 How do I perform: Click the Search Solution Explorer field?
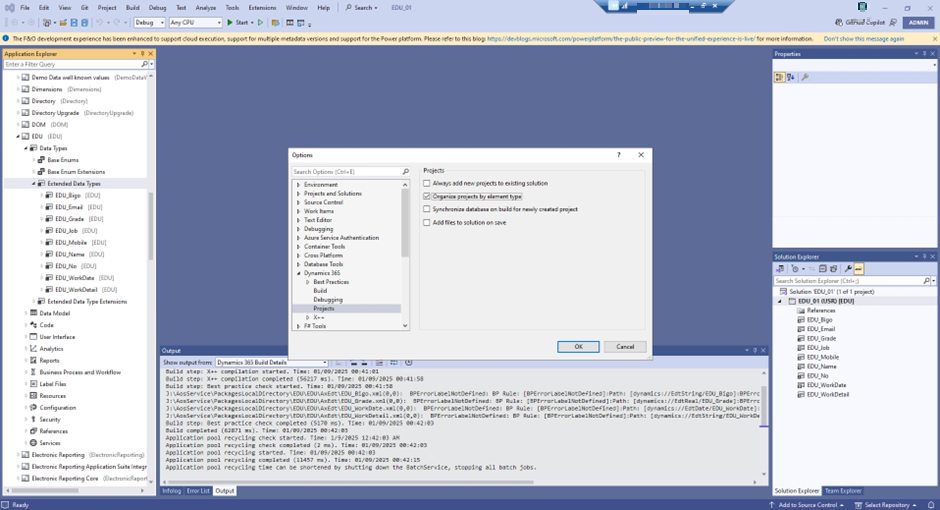click(x=848, y=281)
